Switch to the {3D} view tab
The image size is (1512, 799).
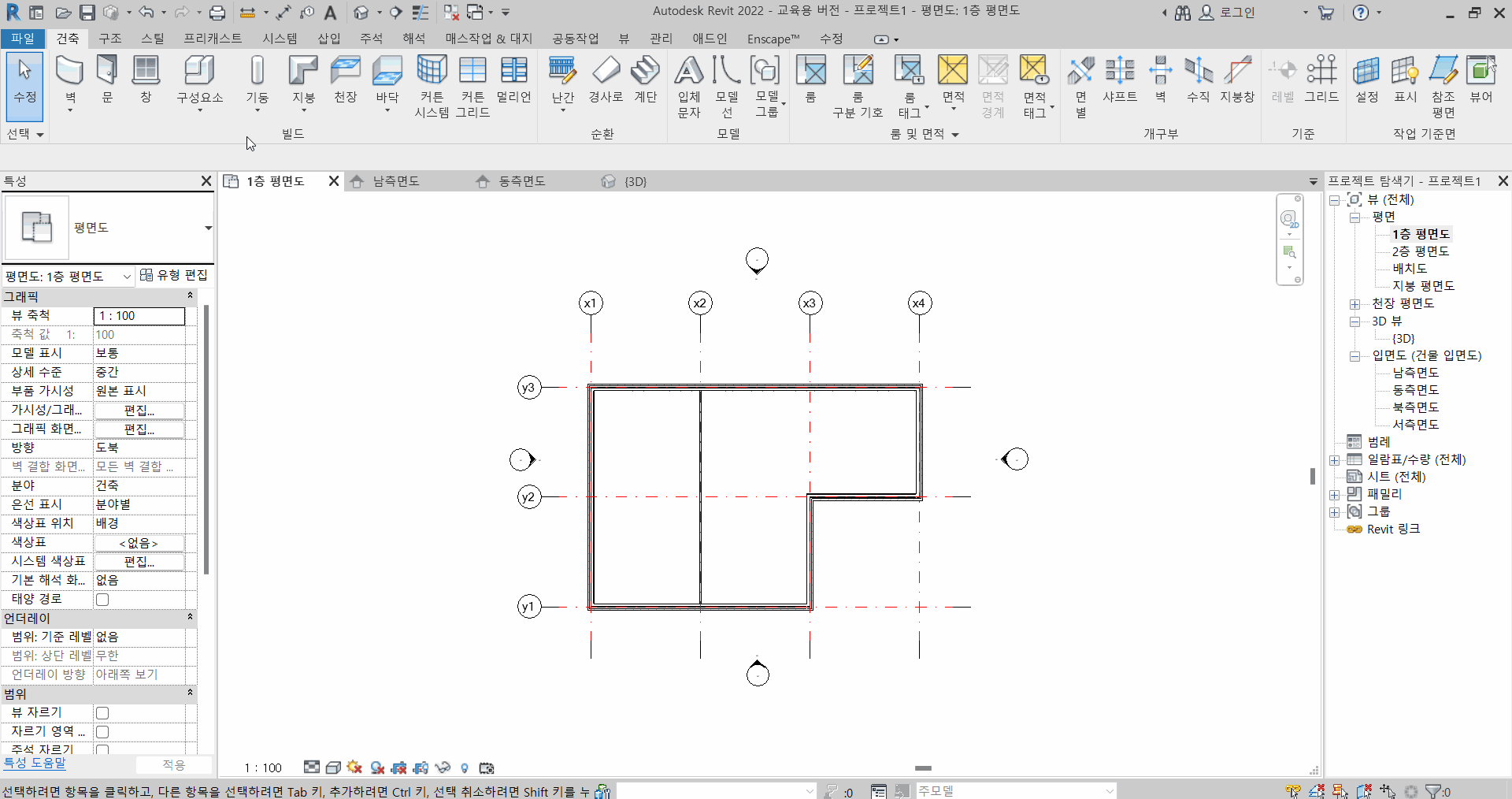tap(635, 181)
